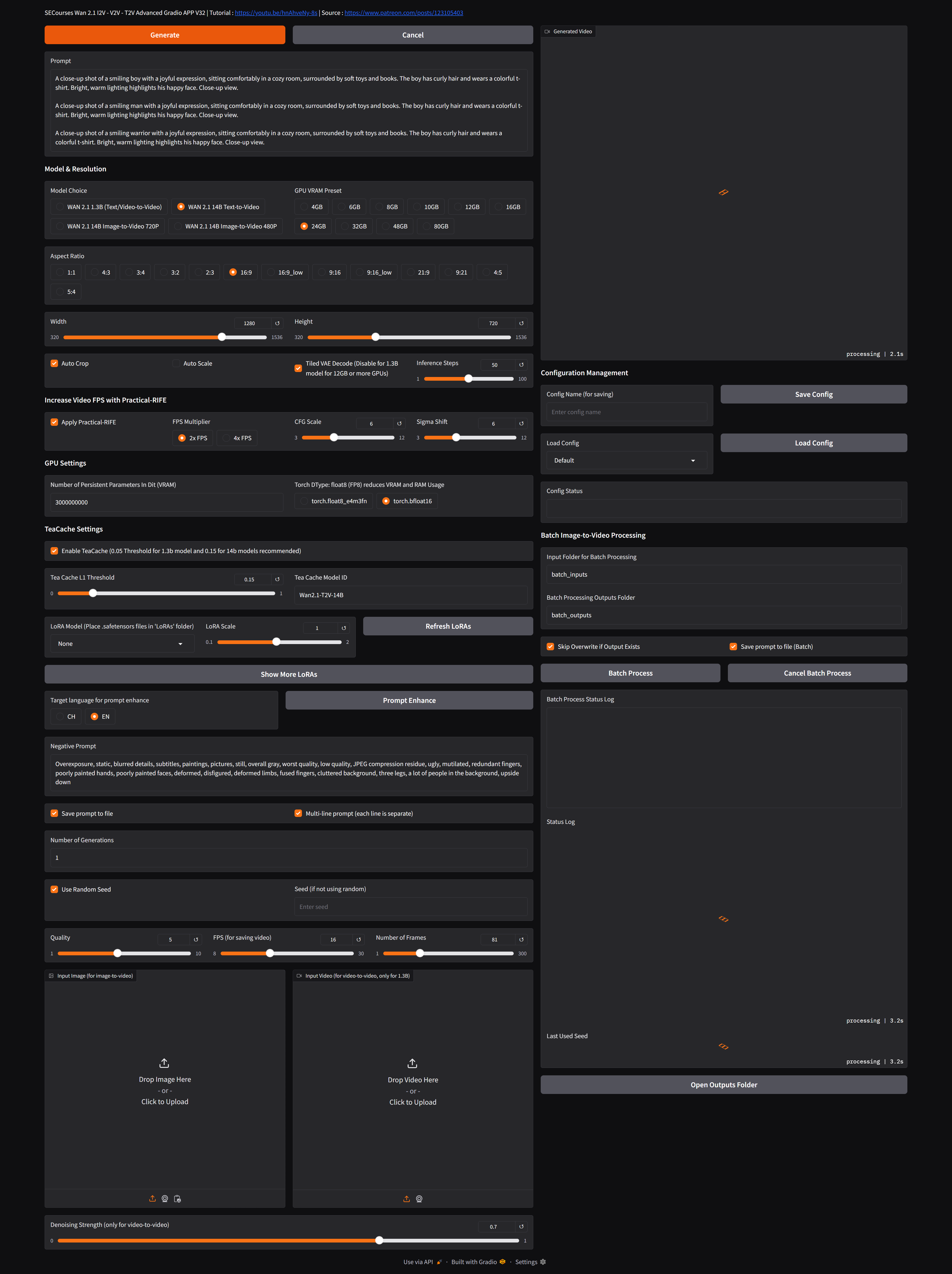The image size is (952, 1274).
Task: Paste image from clipboard icon
Action: (178, 1199)
